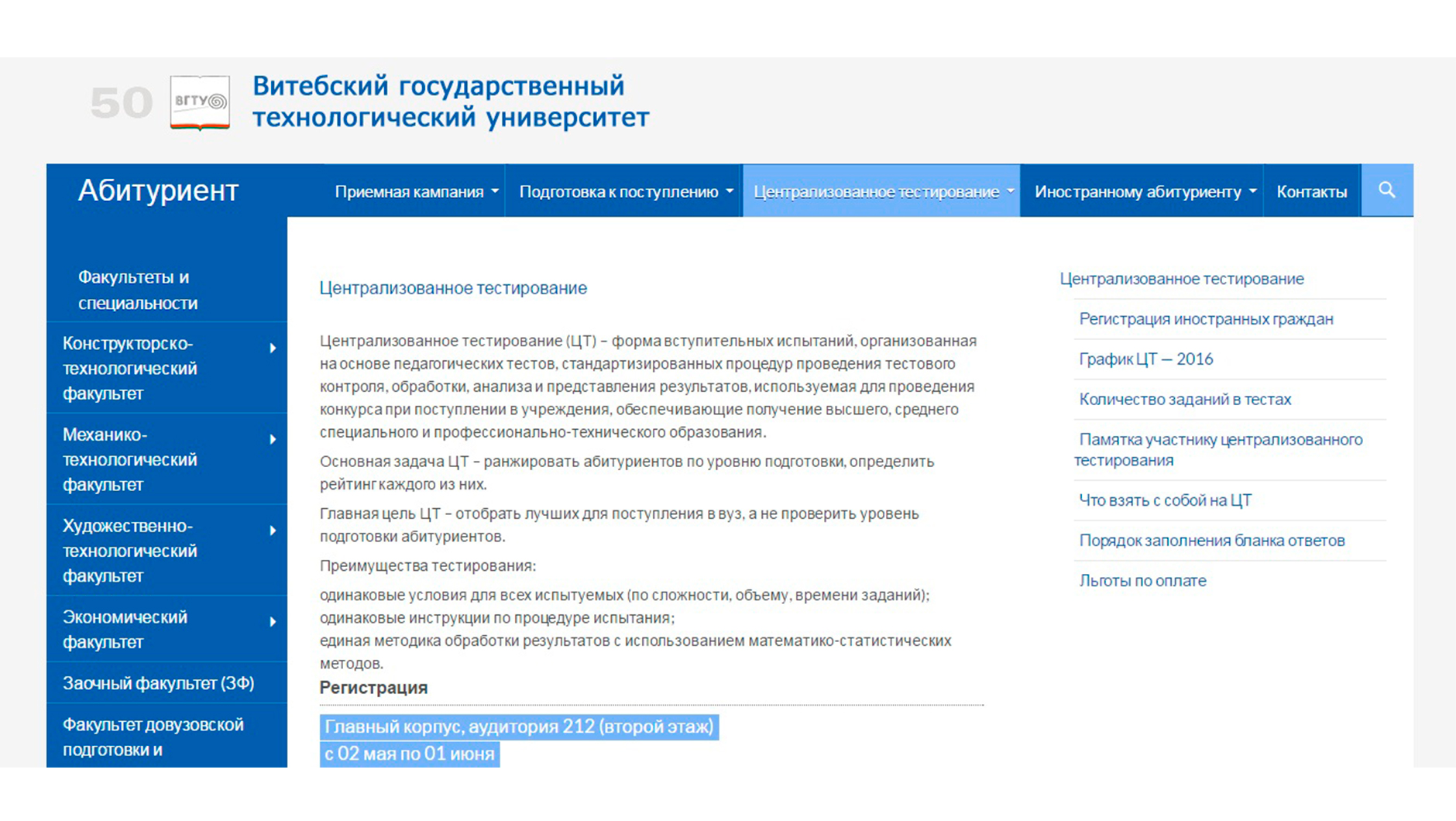
Task: Click the Абитуриент section heading
Action: 158,191
